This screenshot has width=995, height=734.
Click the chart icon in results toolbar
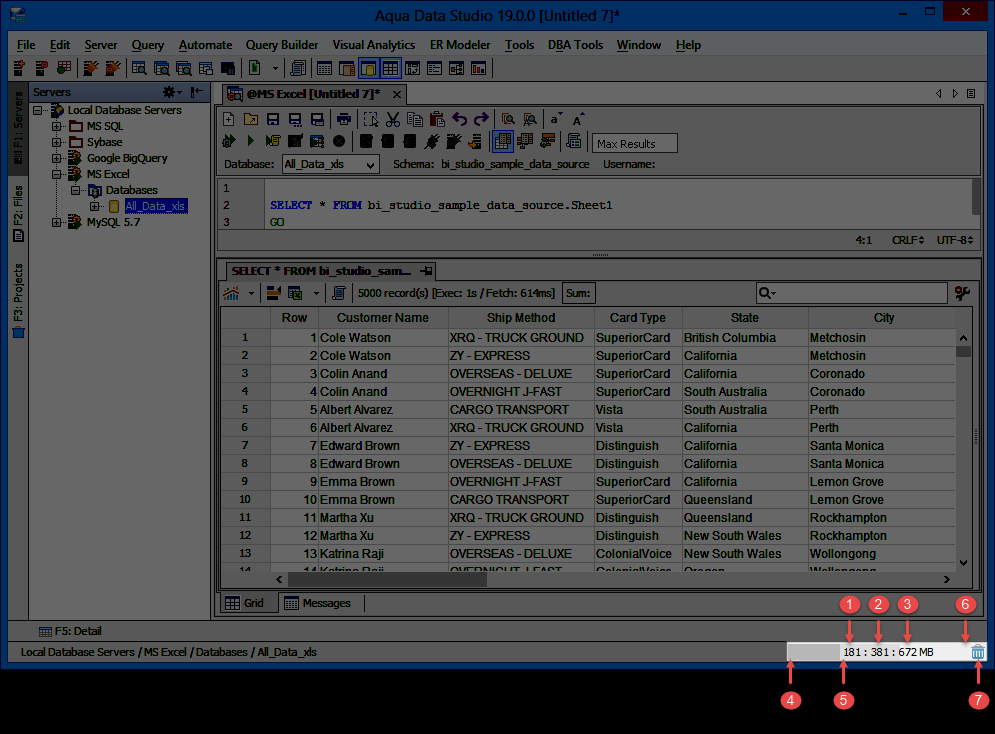click(231, 293)
